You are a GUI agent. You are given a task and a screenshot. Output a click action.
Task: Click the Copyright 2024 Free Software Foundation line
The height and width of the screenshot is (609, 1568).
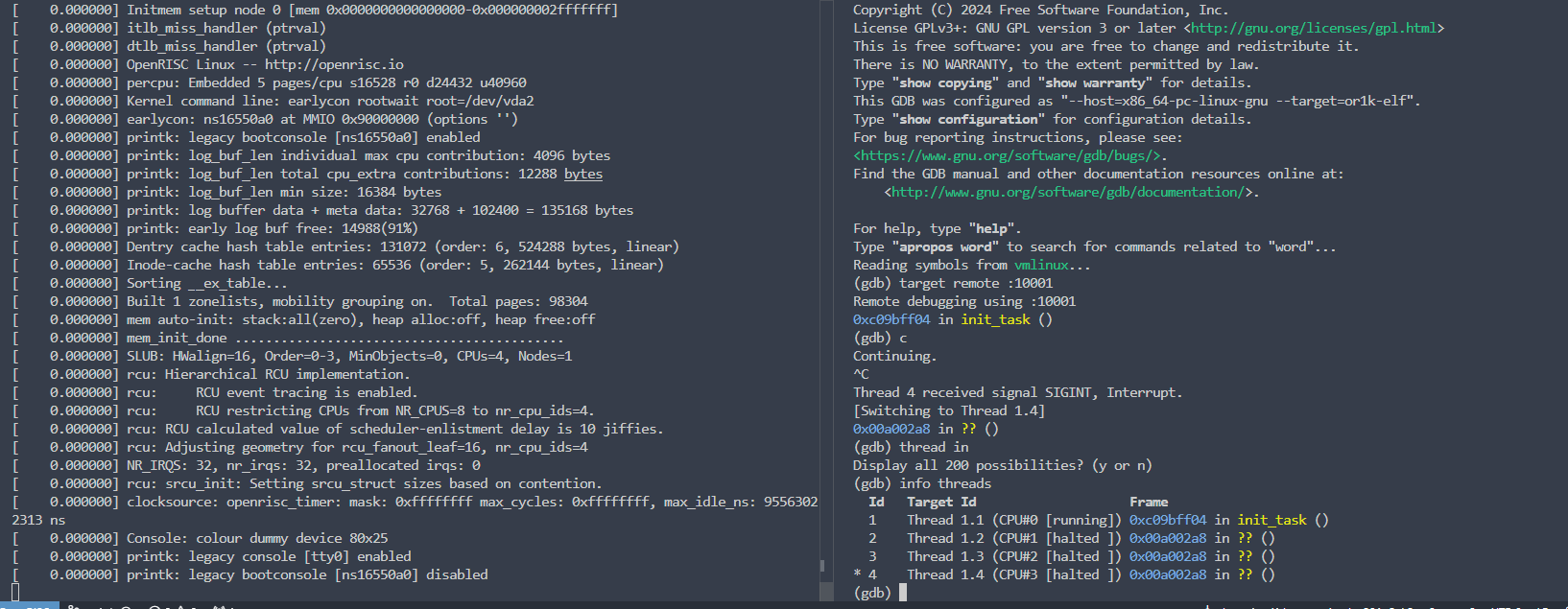tap(1041, 10)
